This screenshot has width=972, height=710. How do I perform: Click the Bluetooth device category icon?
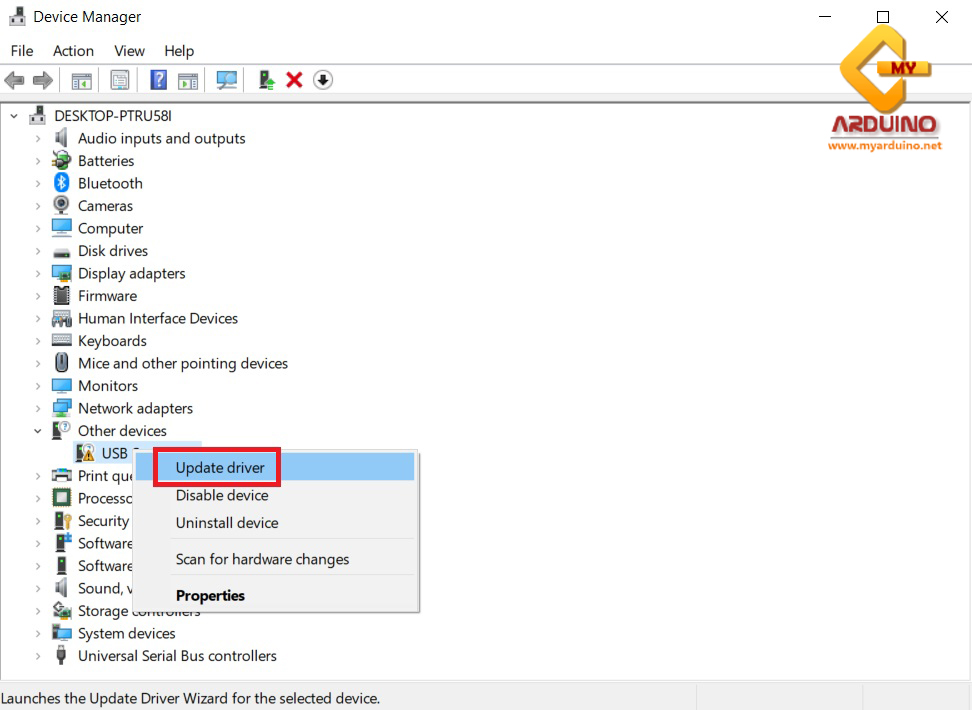[62, 183]
